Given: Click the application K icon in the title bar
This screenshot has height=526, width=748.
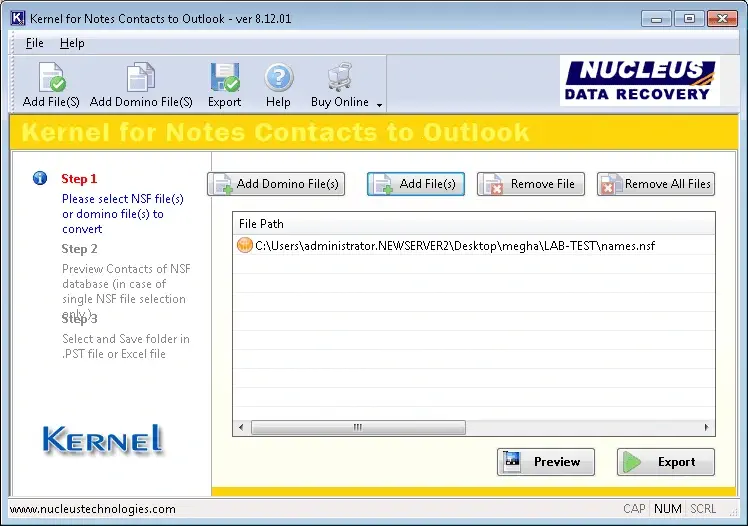Looking at the screenshot, I should [18, 19].
